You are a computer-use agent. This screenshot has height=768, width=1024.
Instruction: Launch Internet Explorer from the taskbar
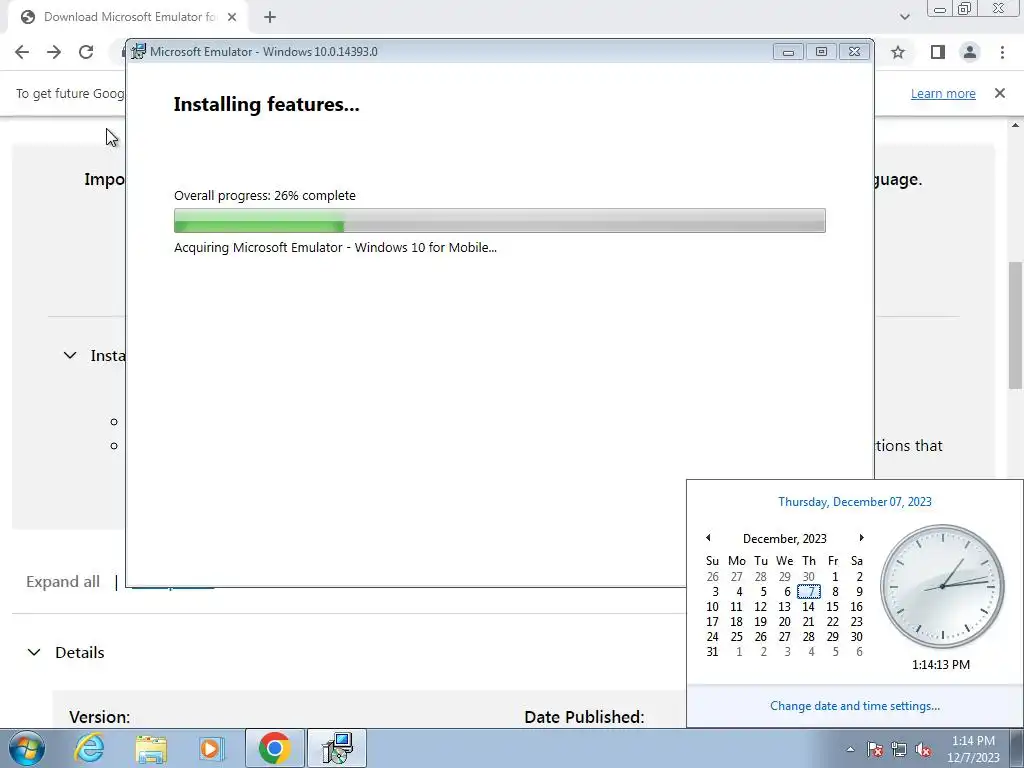[89, 748]
